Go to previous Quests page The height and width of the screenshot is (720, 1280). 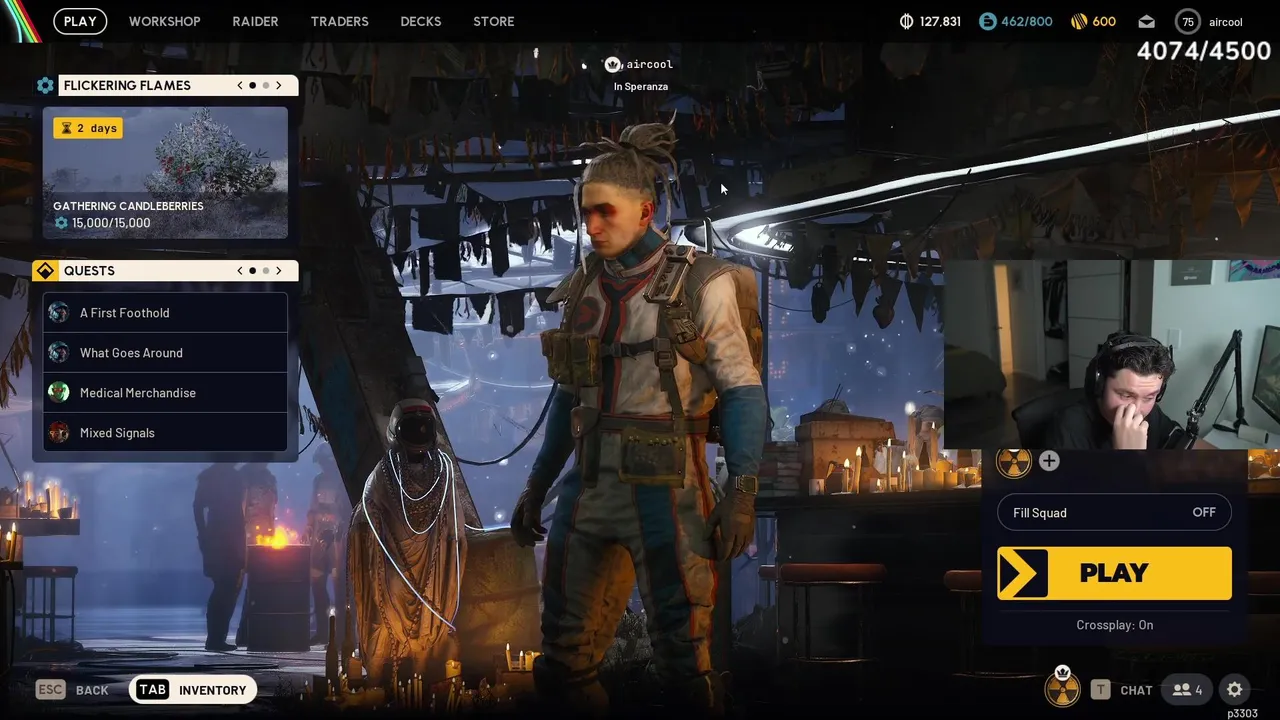coord(240,271)
